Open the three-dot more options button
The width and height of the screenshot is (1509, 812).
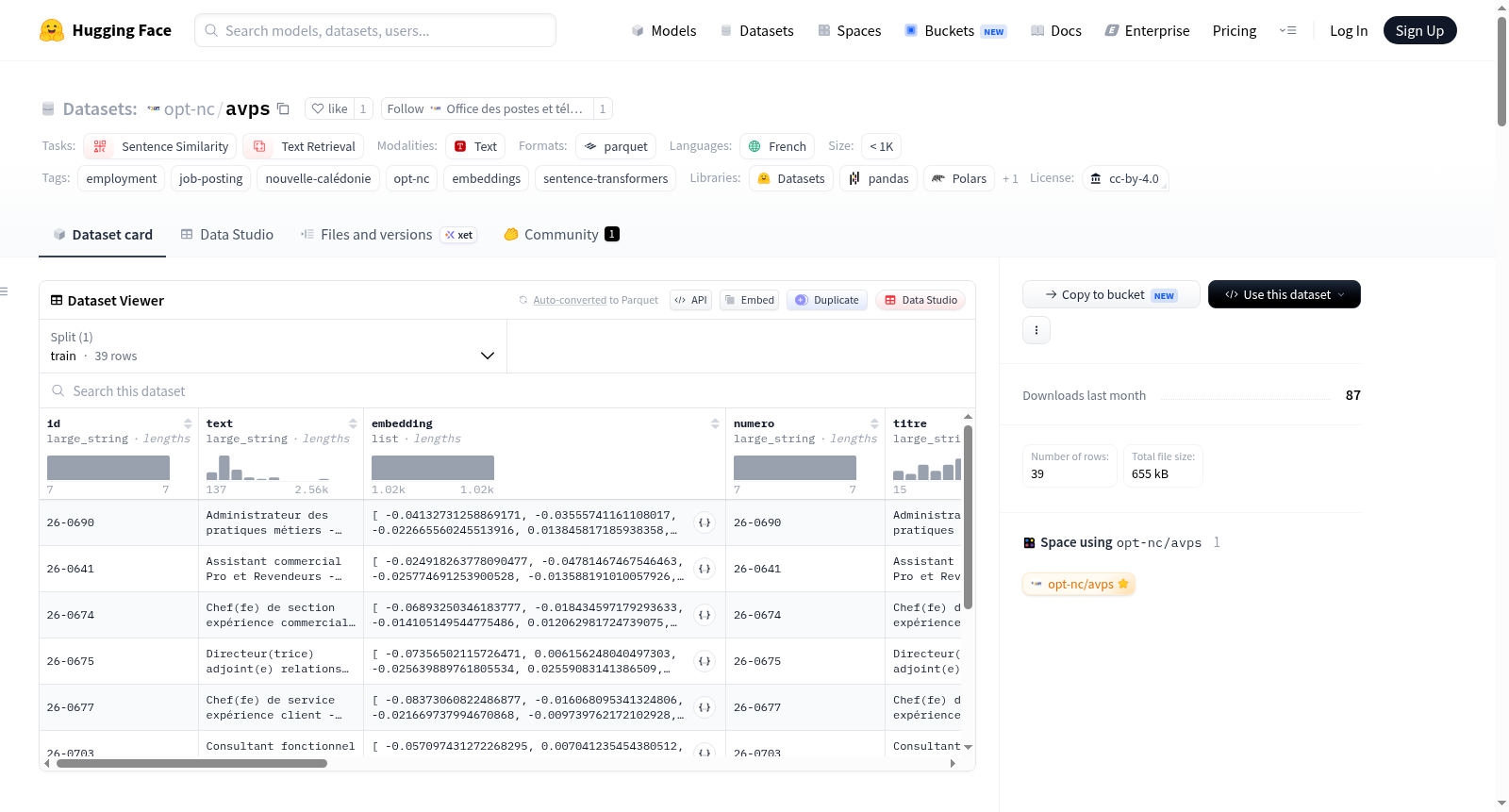point(1036,330)
